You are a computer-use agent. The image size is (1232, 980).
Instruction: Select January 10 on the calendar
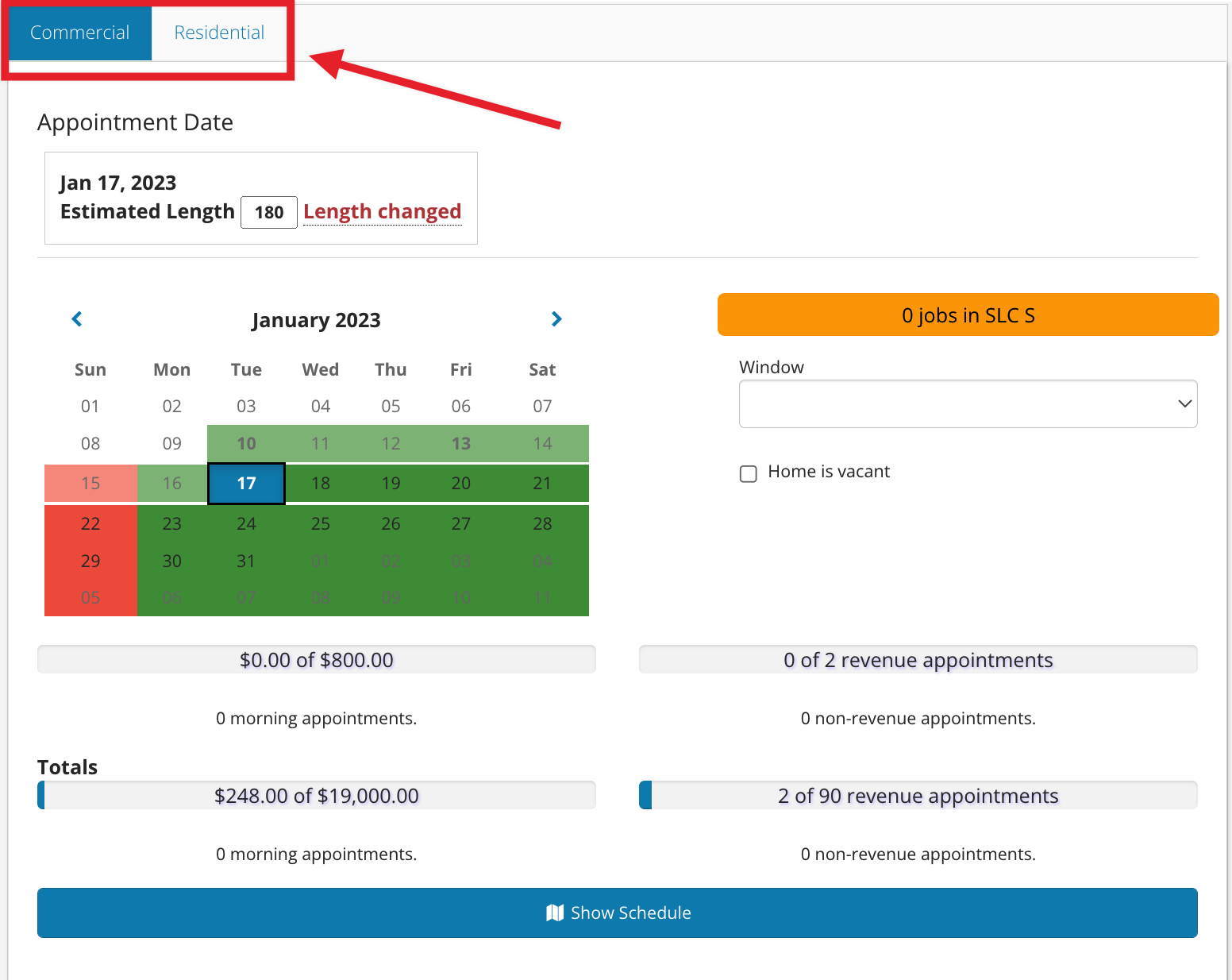click(x=246, y=444)
